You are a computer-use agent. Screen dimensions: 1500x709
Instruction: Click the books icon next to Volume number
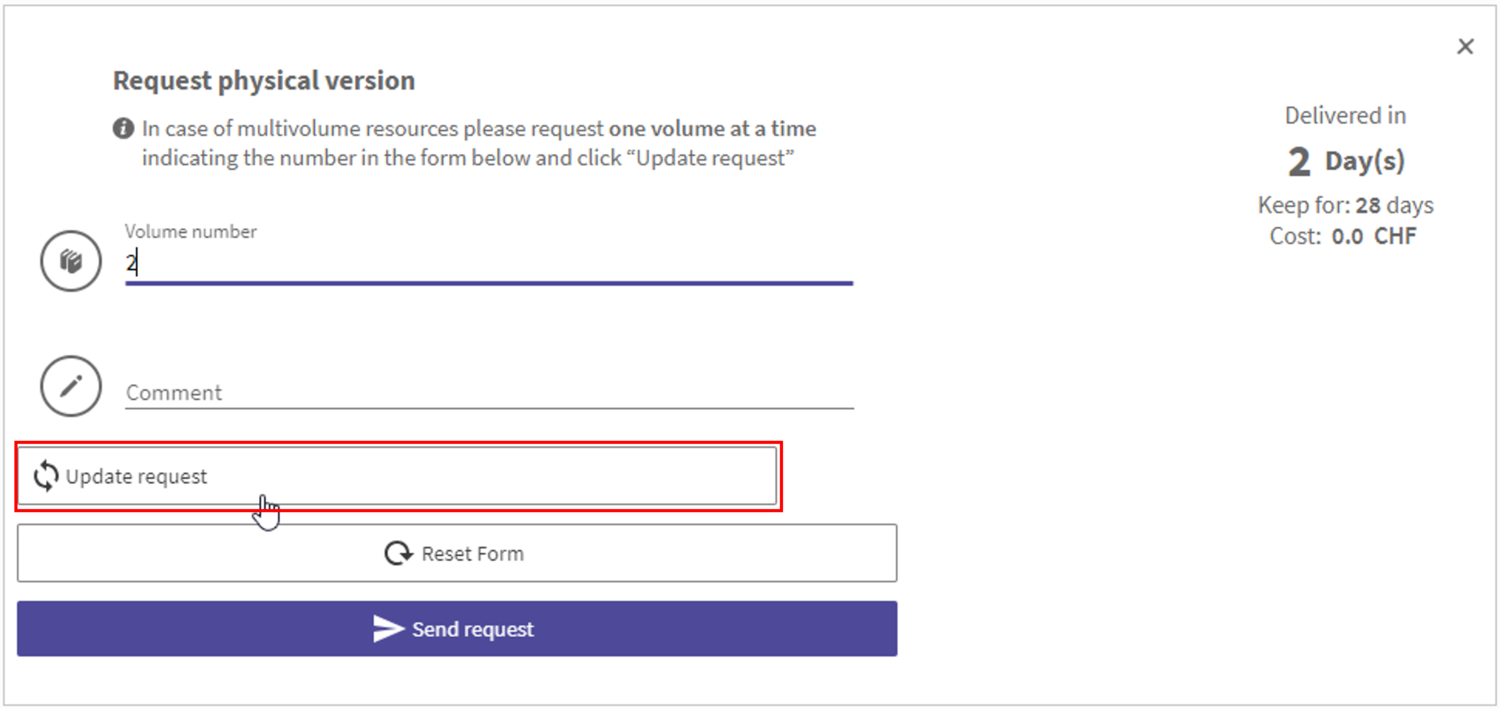point(71,262)
